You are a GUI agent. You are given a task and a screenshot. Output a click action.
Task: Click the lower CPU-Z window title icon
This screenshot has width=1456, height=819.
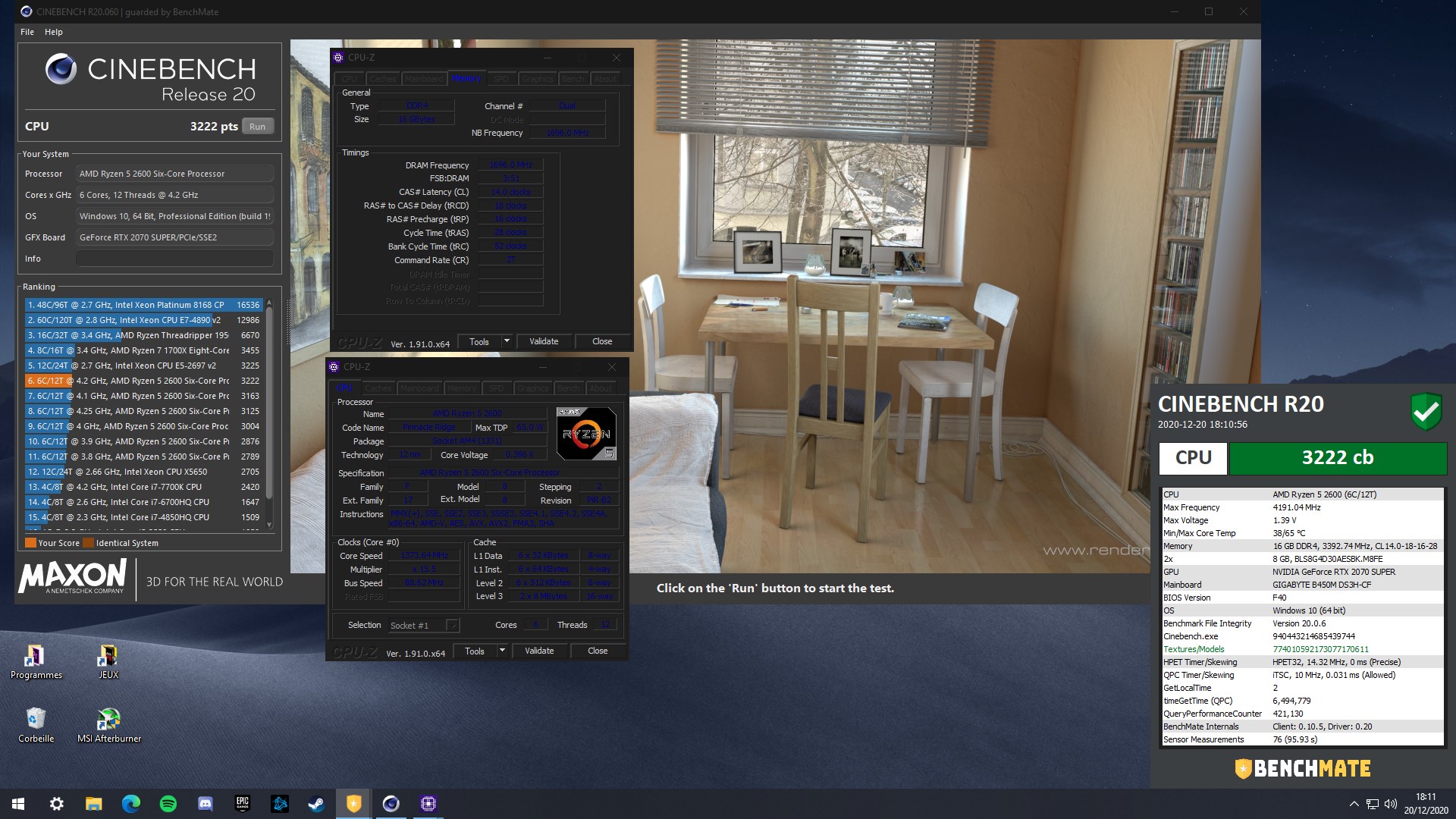tap(334, 367)
